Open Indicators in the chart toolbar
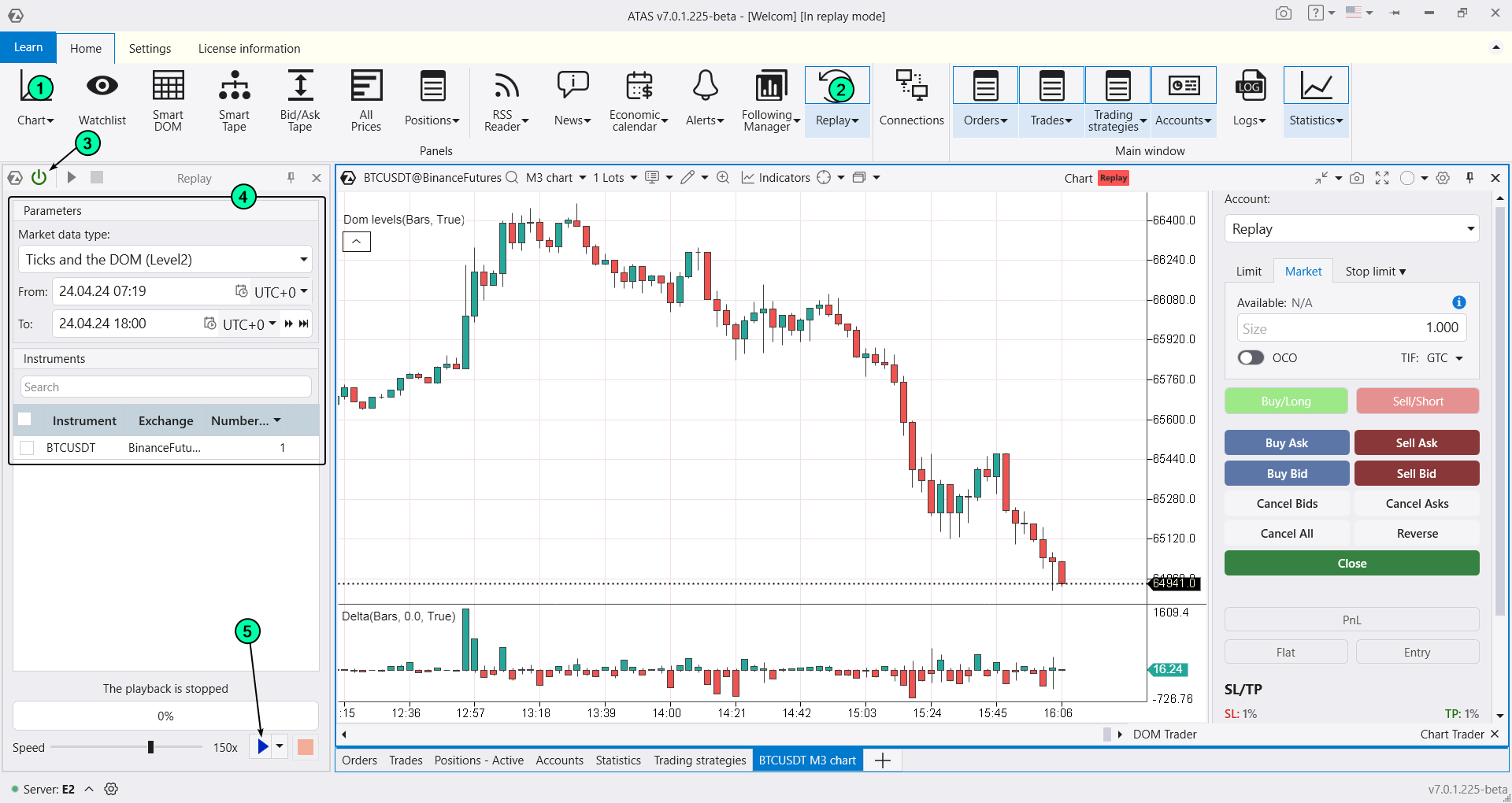Screen dimensions: 1512x803 click(x=775, y=178)
